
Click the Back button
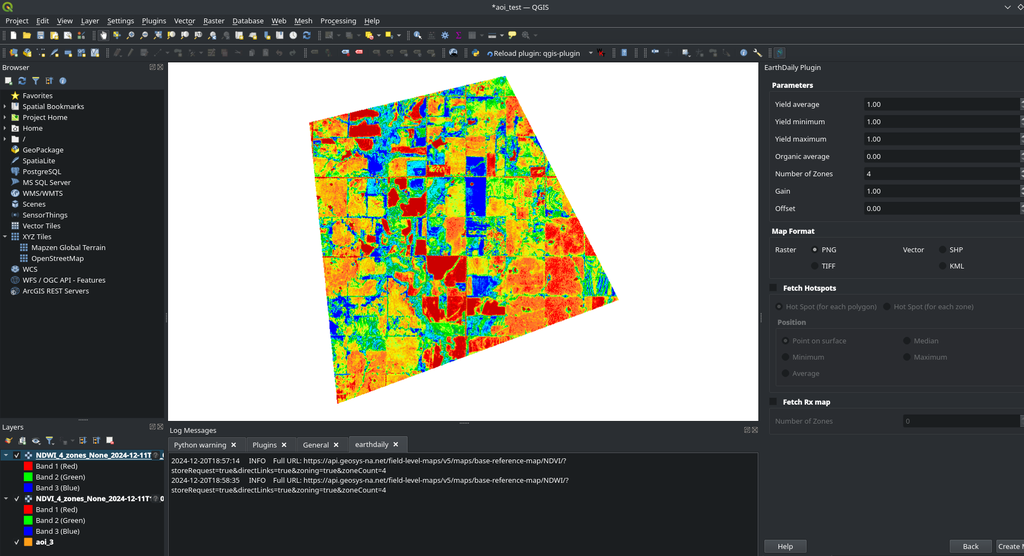point(970,546)
